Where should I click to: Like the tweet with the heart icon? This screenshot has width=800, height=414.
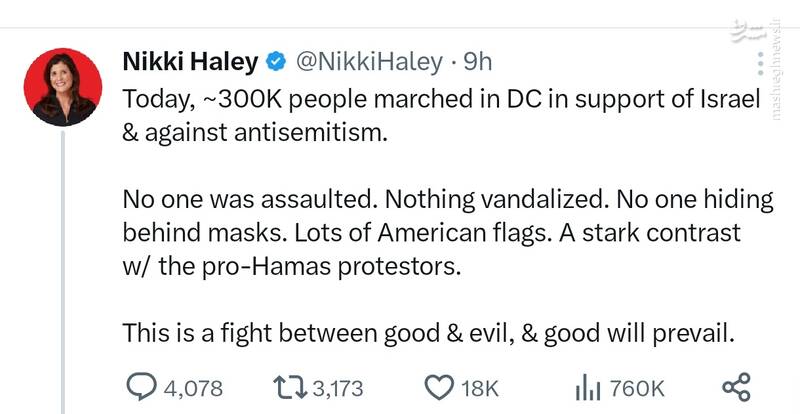pos(440,387)
